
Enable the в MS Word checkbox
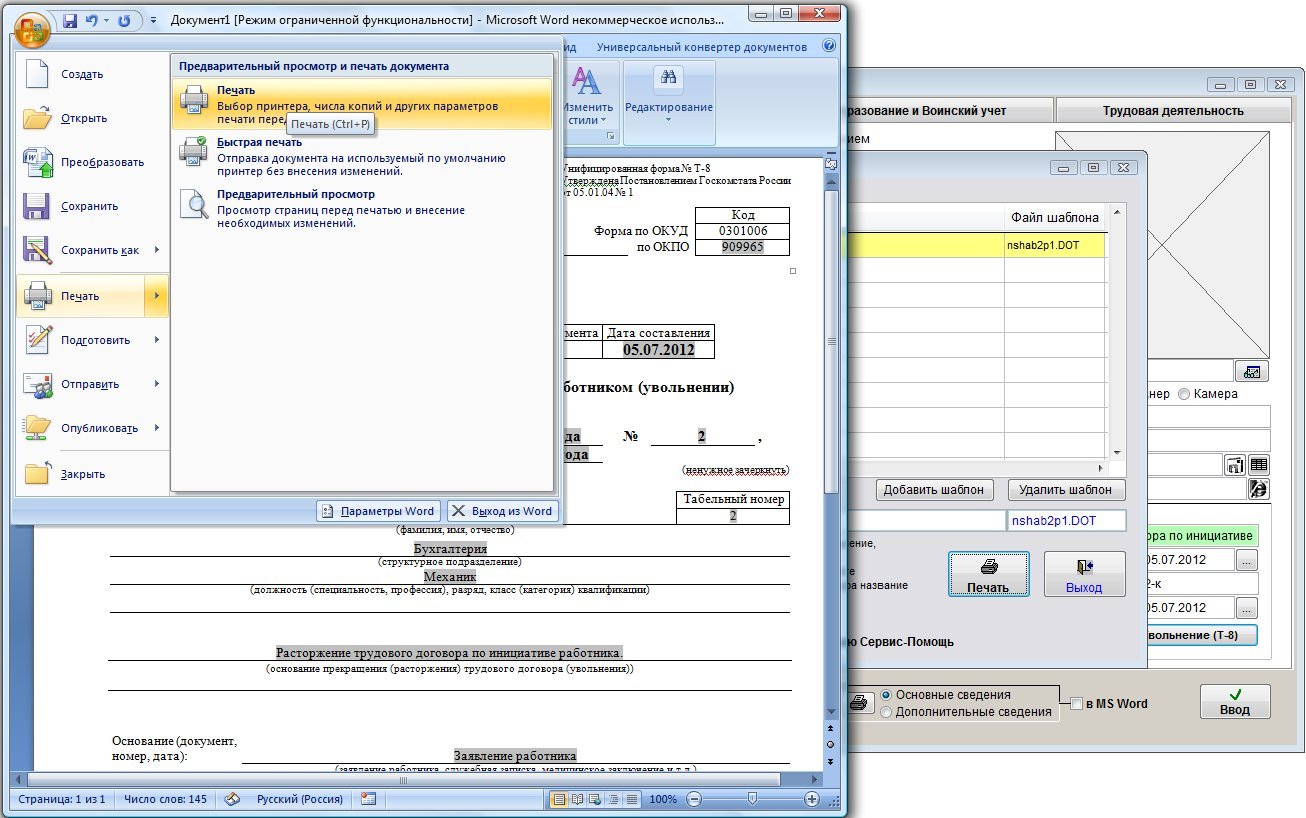pos(1077,704)
